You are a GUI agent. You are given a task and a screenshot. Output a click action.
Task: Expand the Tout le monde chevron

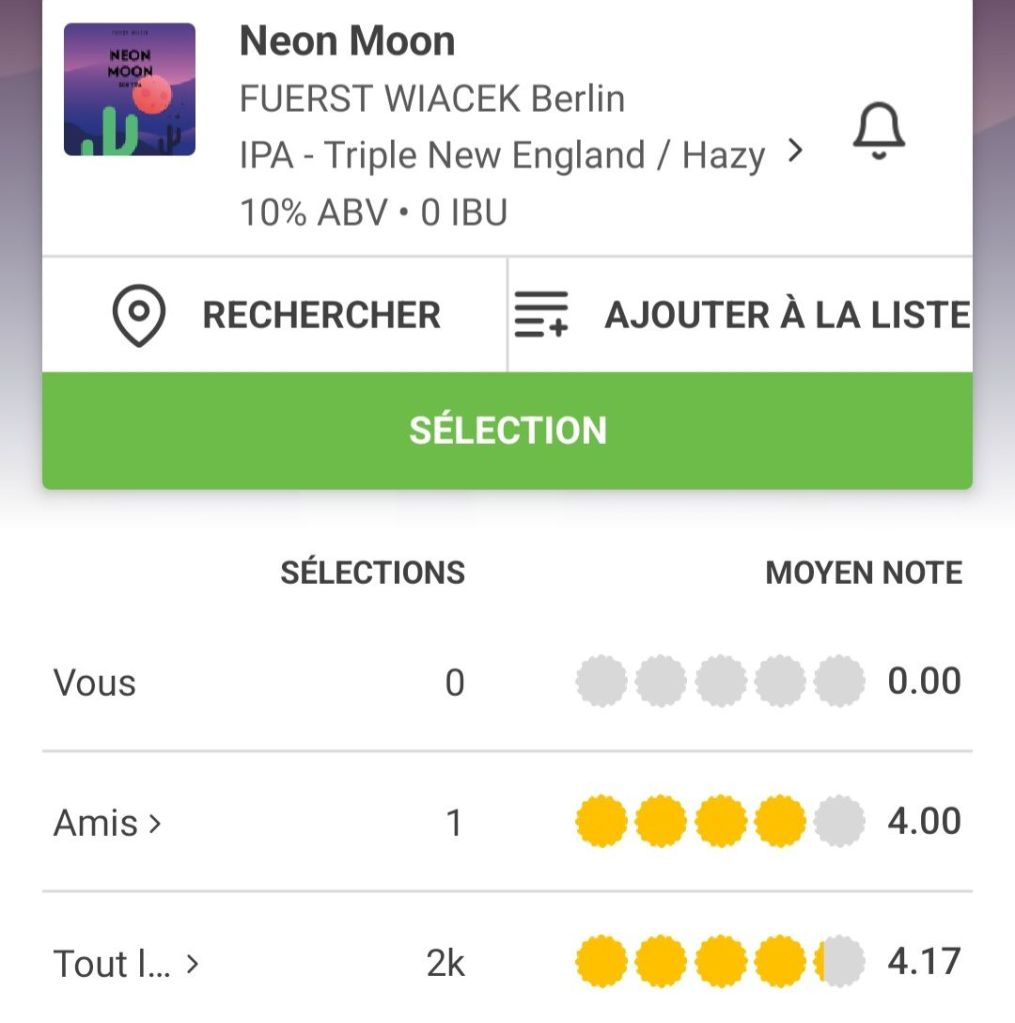(193, 964)
